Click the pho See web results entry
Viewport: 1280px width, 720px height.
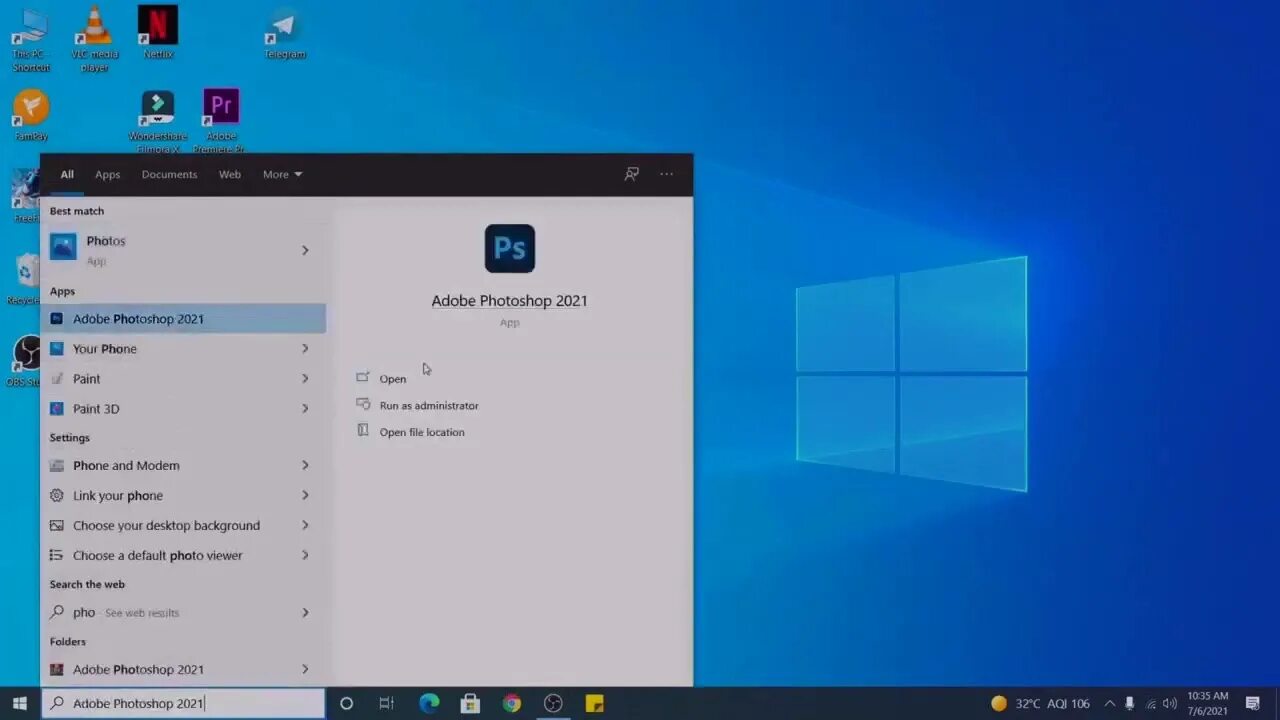[x=183, y=612]
